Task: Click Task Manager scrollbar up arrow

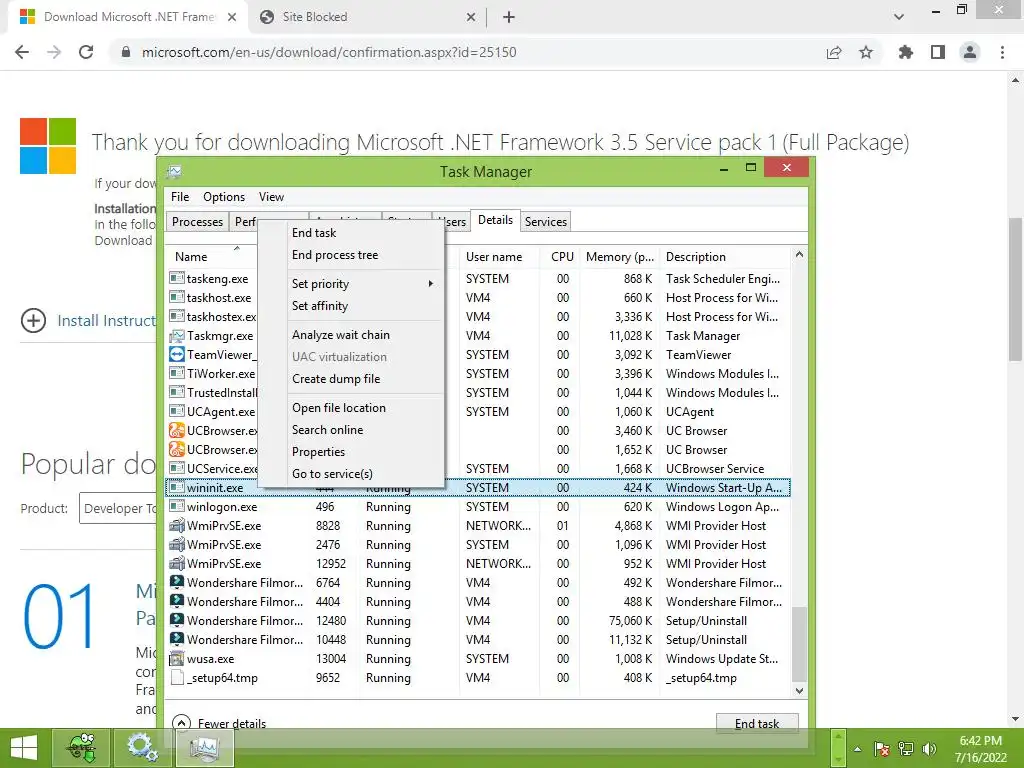Action: point(799,254)
